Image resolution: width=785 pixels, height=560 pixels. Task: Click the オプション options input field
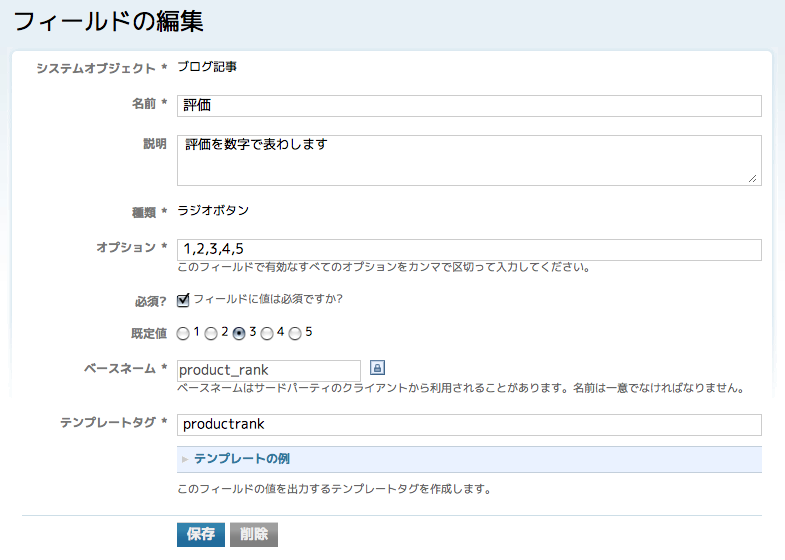tap(469, 250)
